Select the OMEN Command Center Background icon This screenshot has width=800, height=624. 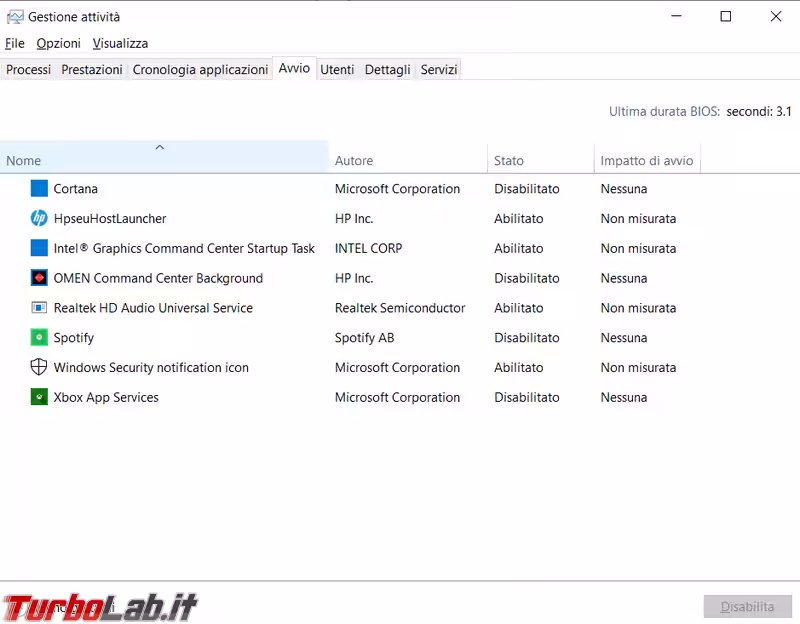[39, 278]
